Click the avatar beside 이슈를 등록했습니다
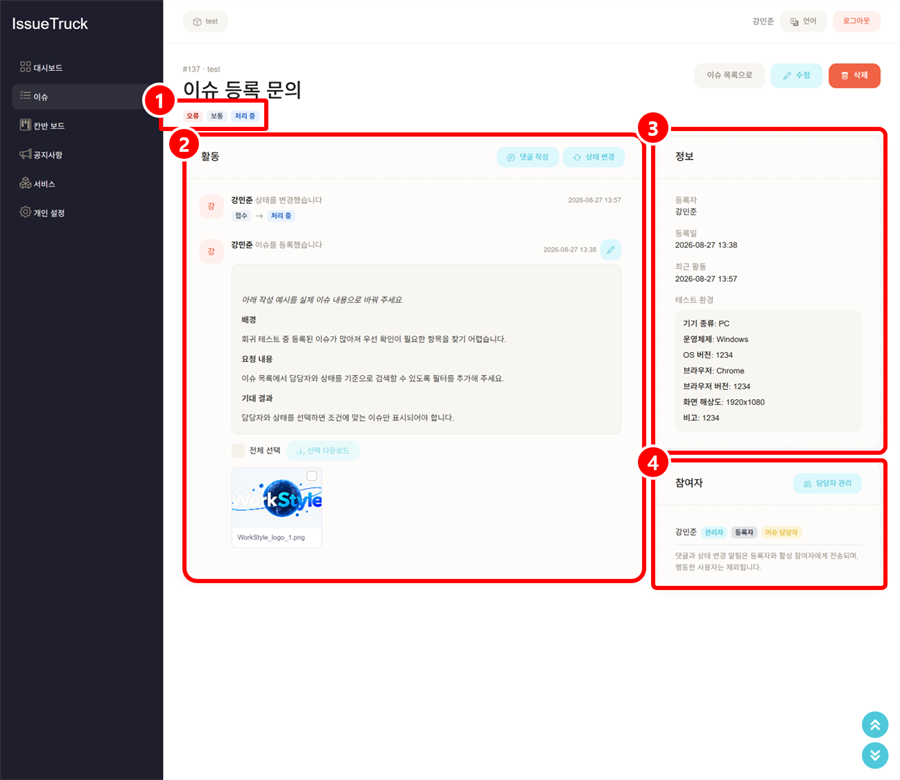The height and width of the screenshot is (780, 900). click(x=211, y=251)
